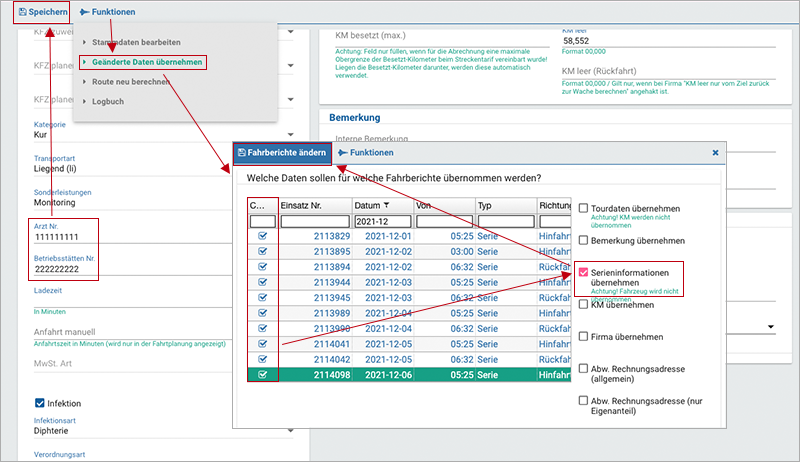This screenshot has height=462, width=800.
Task: Enable 'Tourdaten übernehmen' checkbox
Action: pos(584,208)
